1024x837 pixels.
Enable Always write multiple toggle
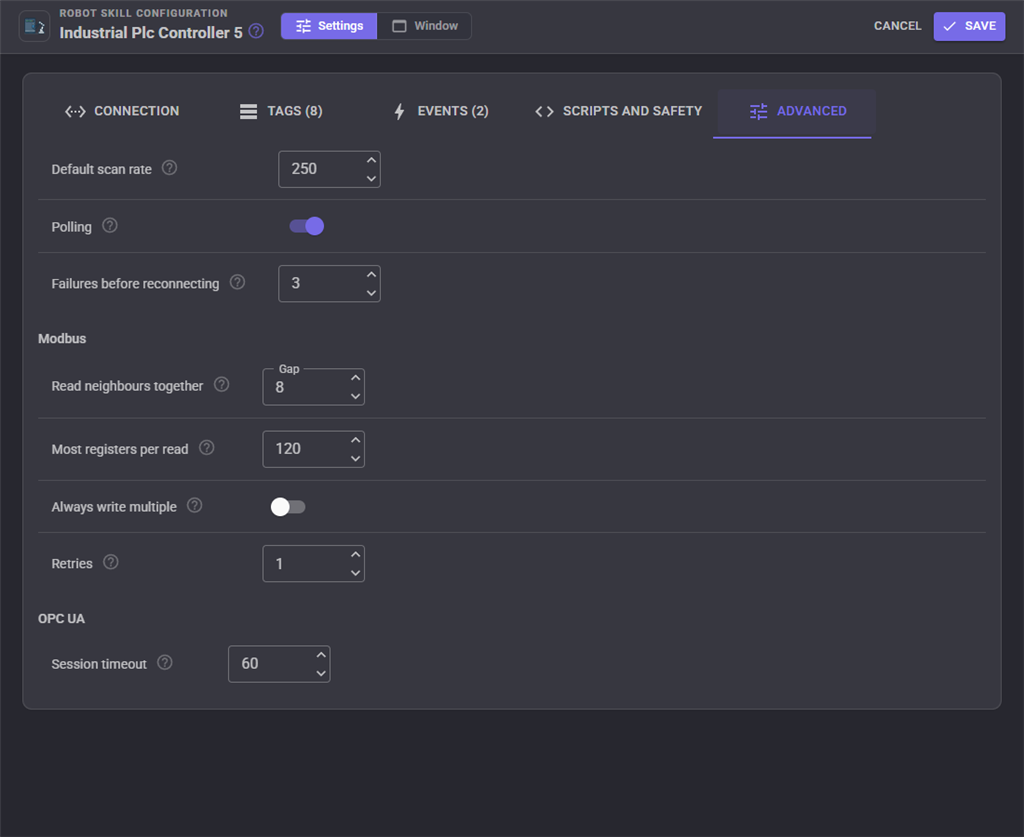[288, 507]
